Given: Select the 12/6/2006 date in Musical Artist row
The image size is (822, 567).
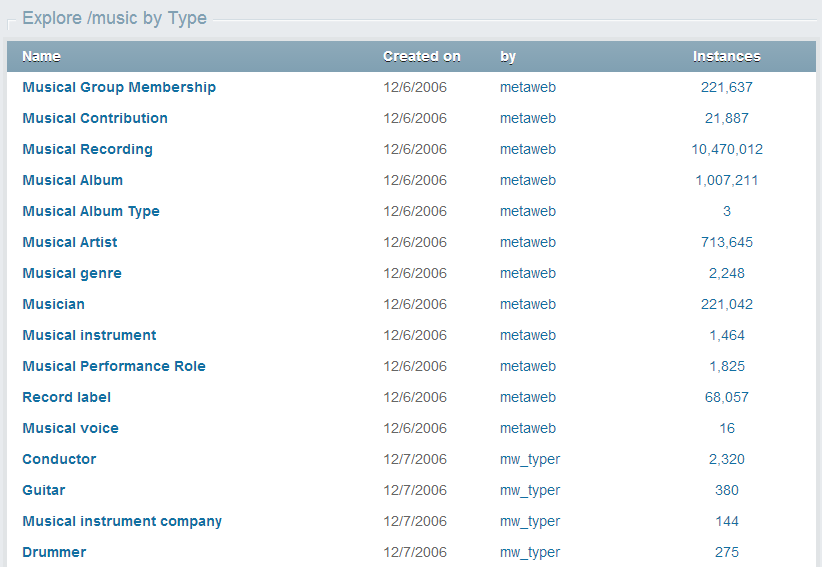Looking at the screenshot, I should pyautogui.click(x=415, y=242).
